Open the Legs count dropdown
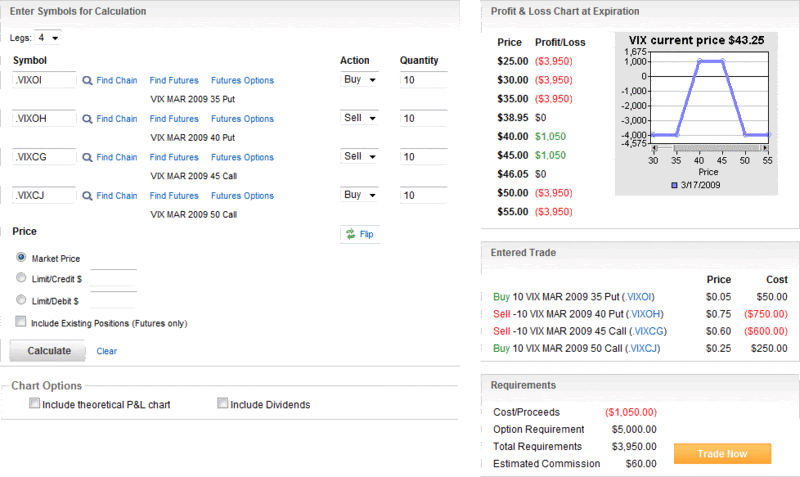 (x=48, y=38)
